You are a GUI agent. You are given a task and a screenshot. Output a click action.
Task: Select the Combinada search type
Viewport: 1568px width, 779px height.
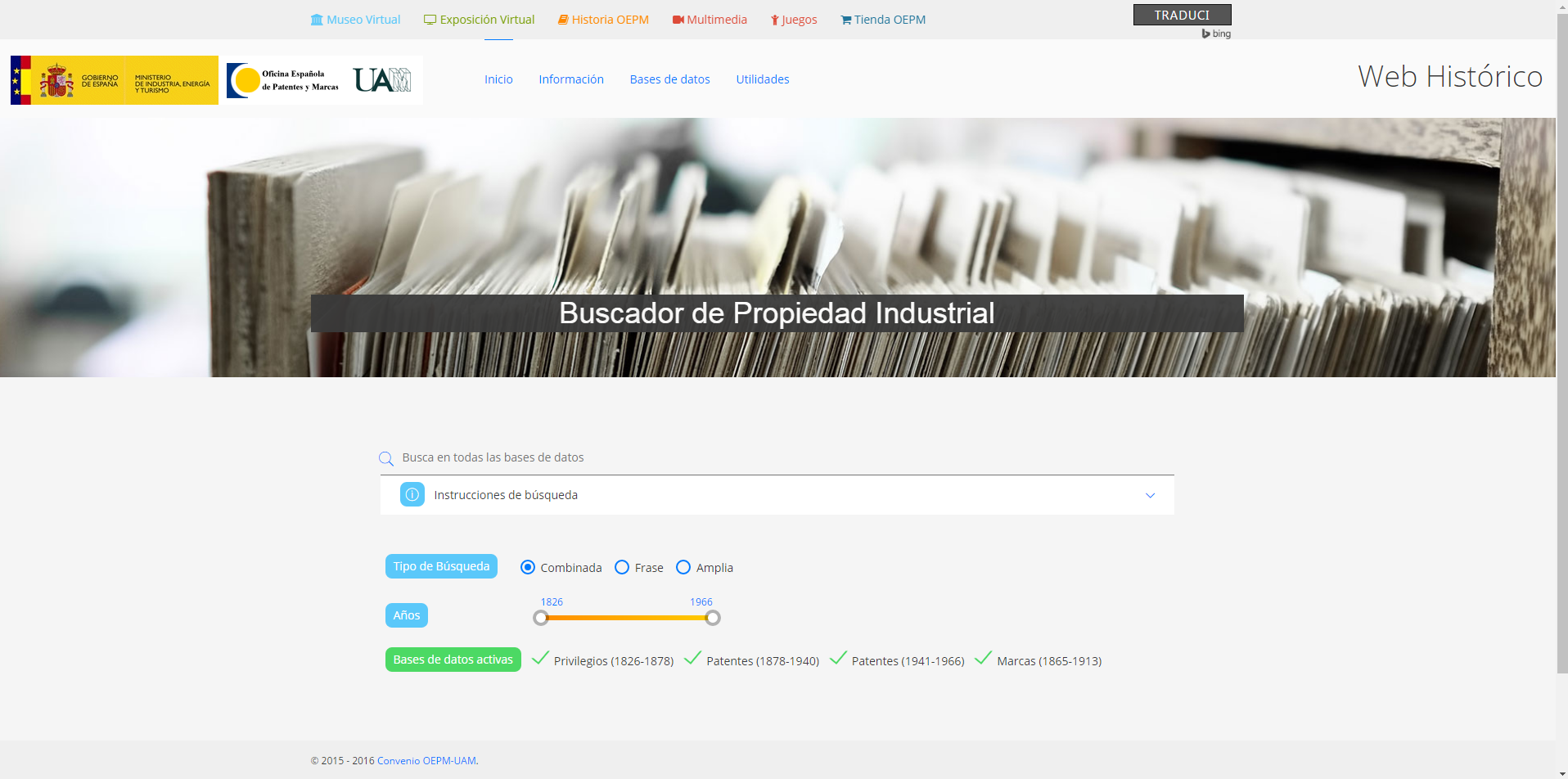point(528,567)
